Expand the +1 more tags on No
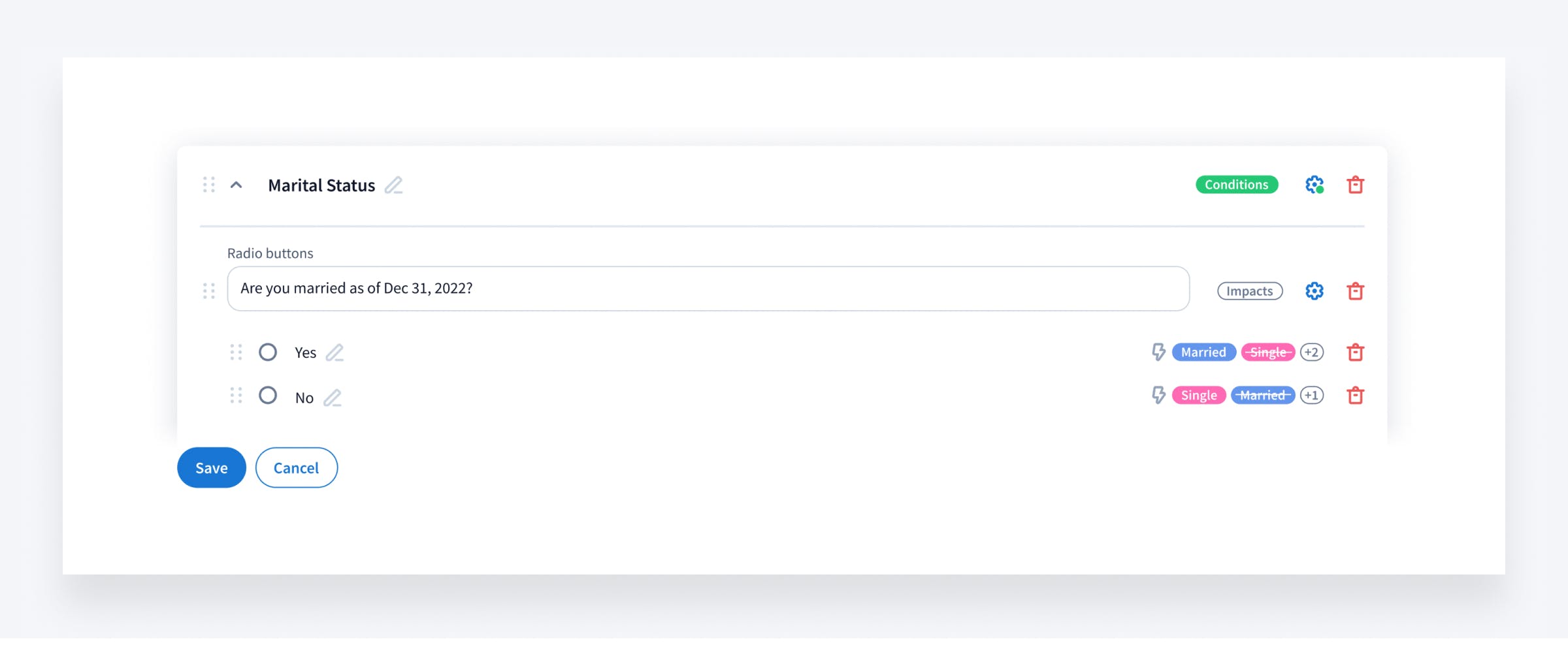Image resolution: width=1568 pixels, height=645 pixels. 1312,396
